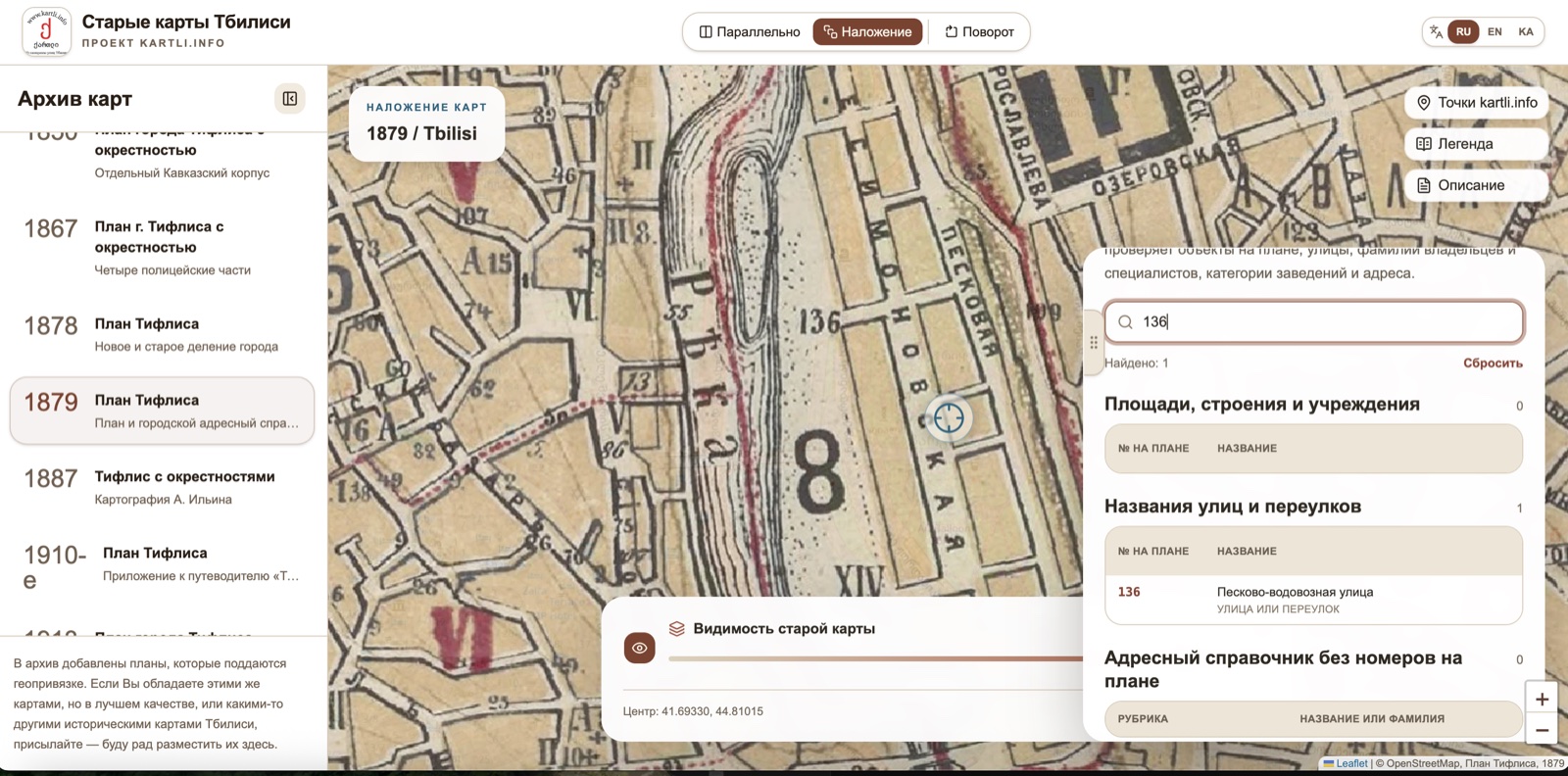Viewport: 1568px width, 776px height.
Task: Click the Названия улиц и переулков heading
Action: [1233, 507]
